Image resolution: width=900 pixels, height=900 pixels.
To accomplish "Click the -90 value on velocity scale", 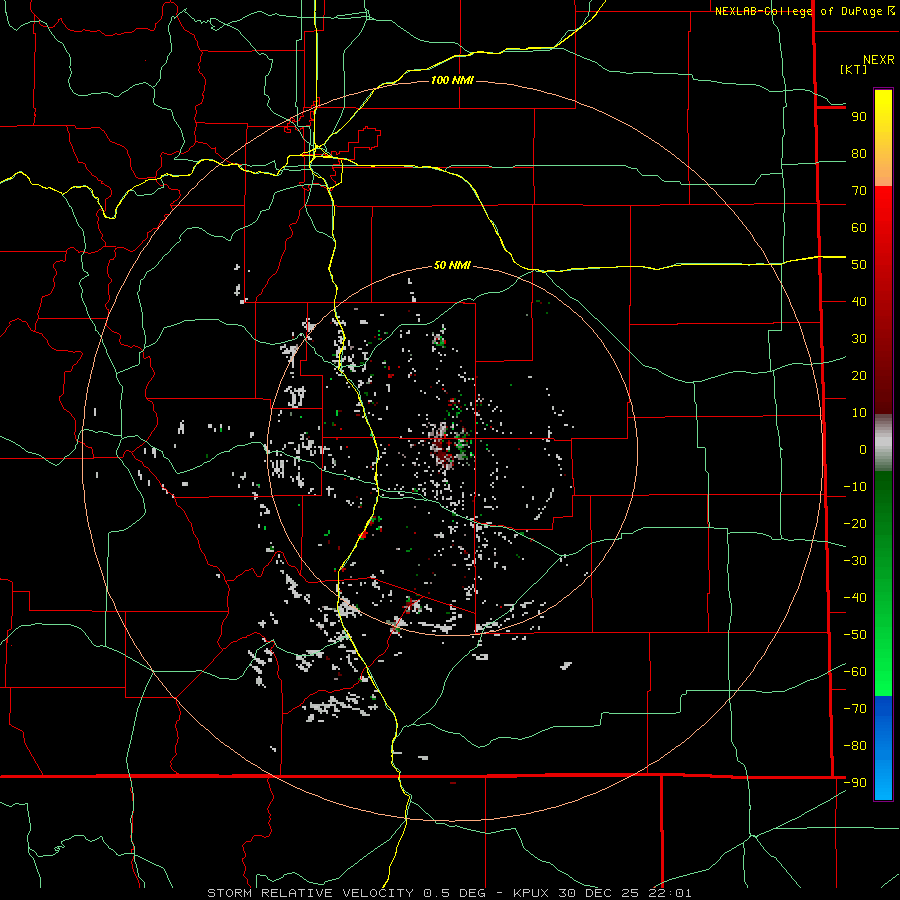I will coord(855,783).
